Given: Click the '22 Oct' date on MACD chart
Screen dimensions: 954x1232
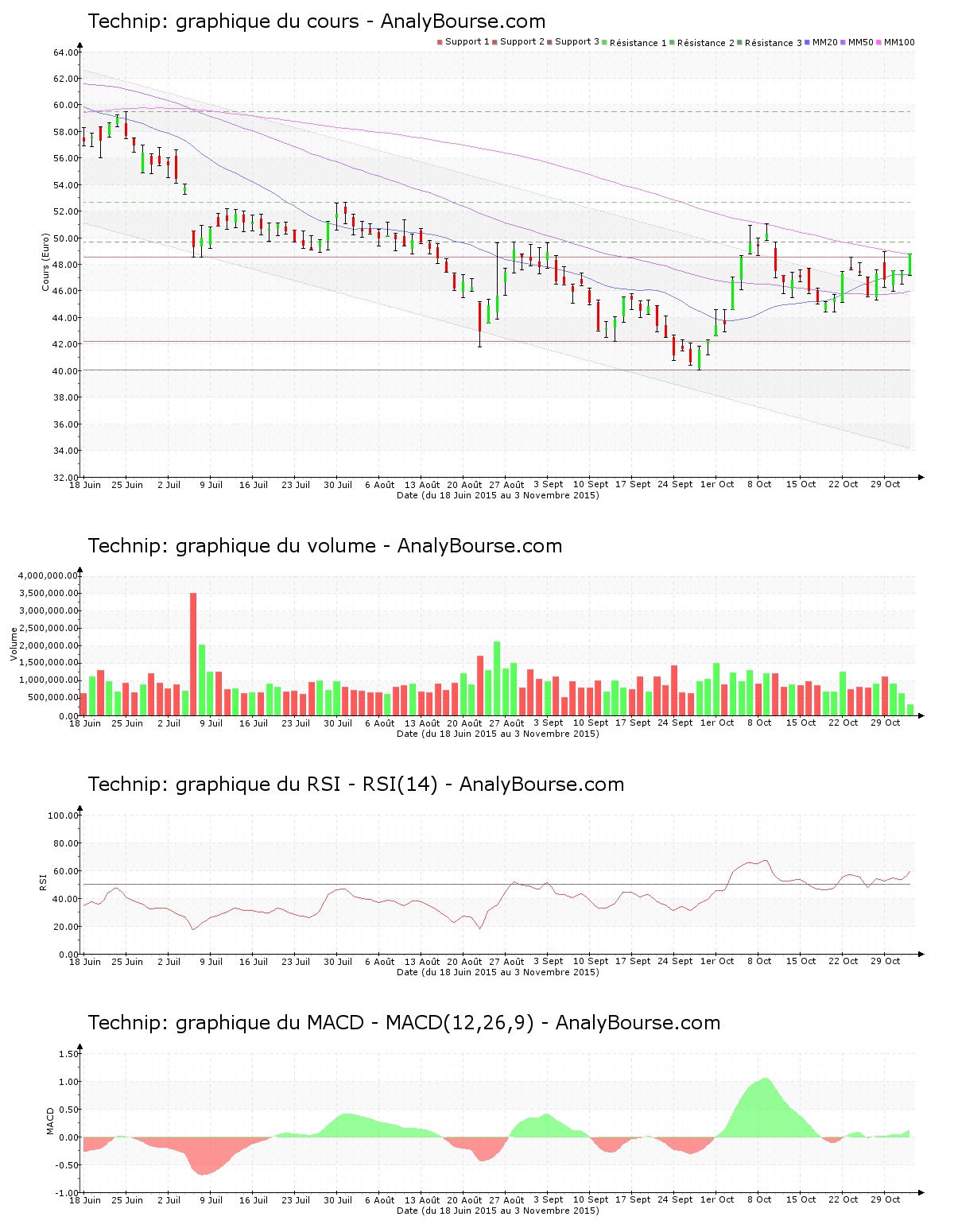Looking at the screenshot, I should (x=843, y=1200).
